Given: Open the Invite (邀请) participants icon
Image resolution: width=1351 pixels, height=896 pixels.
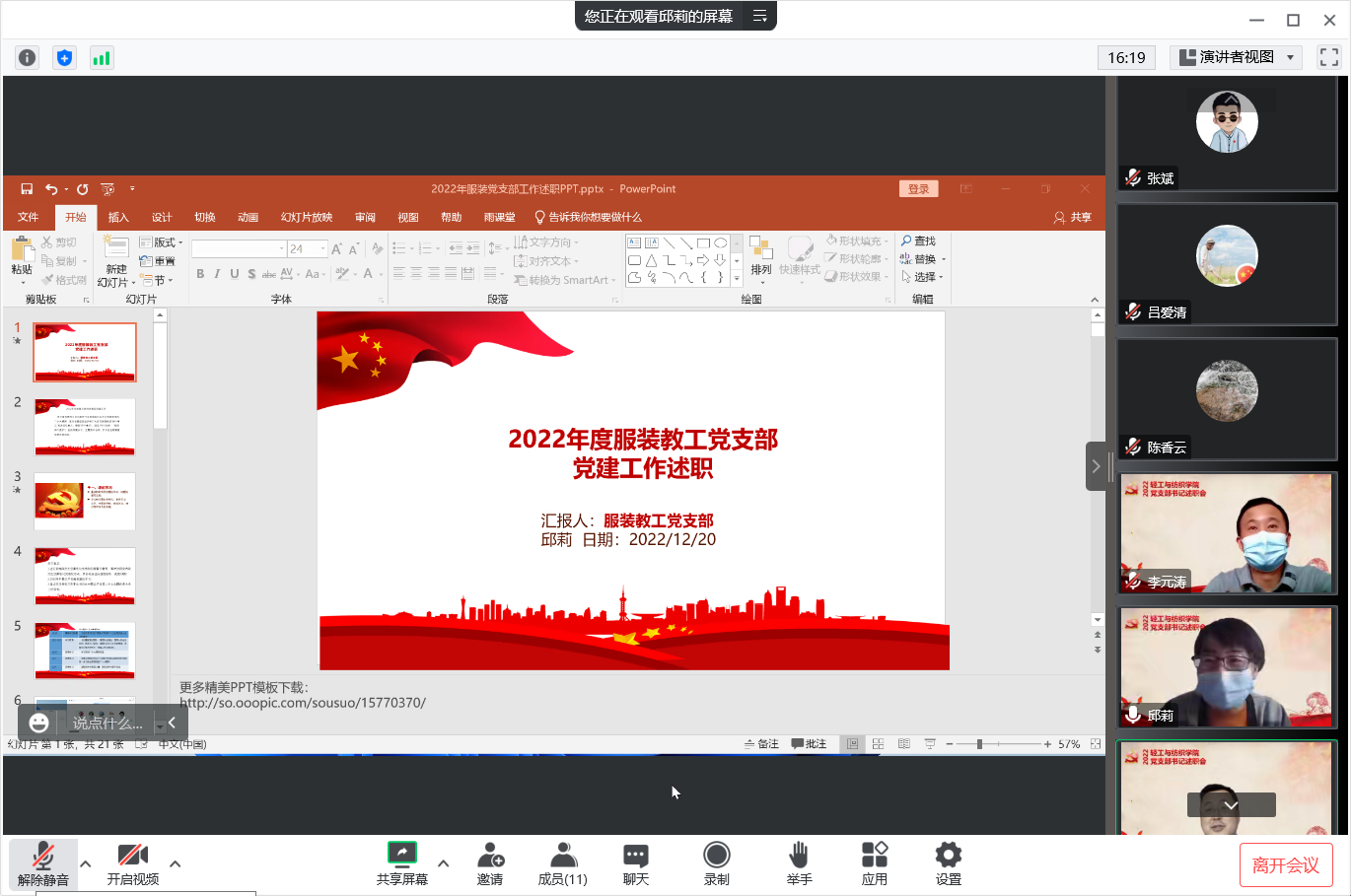Looking at the screenshot, I should click(490, 855).
